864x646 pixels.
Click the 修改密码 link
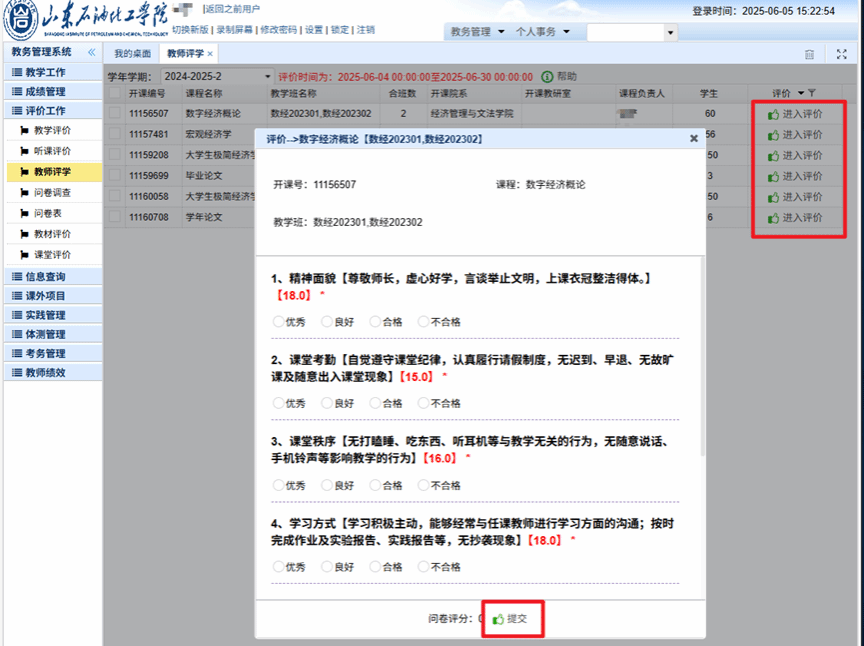tap(278, 30)
